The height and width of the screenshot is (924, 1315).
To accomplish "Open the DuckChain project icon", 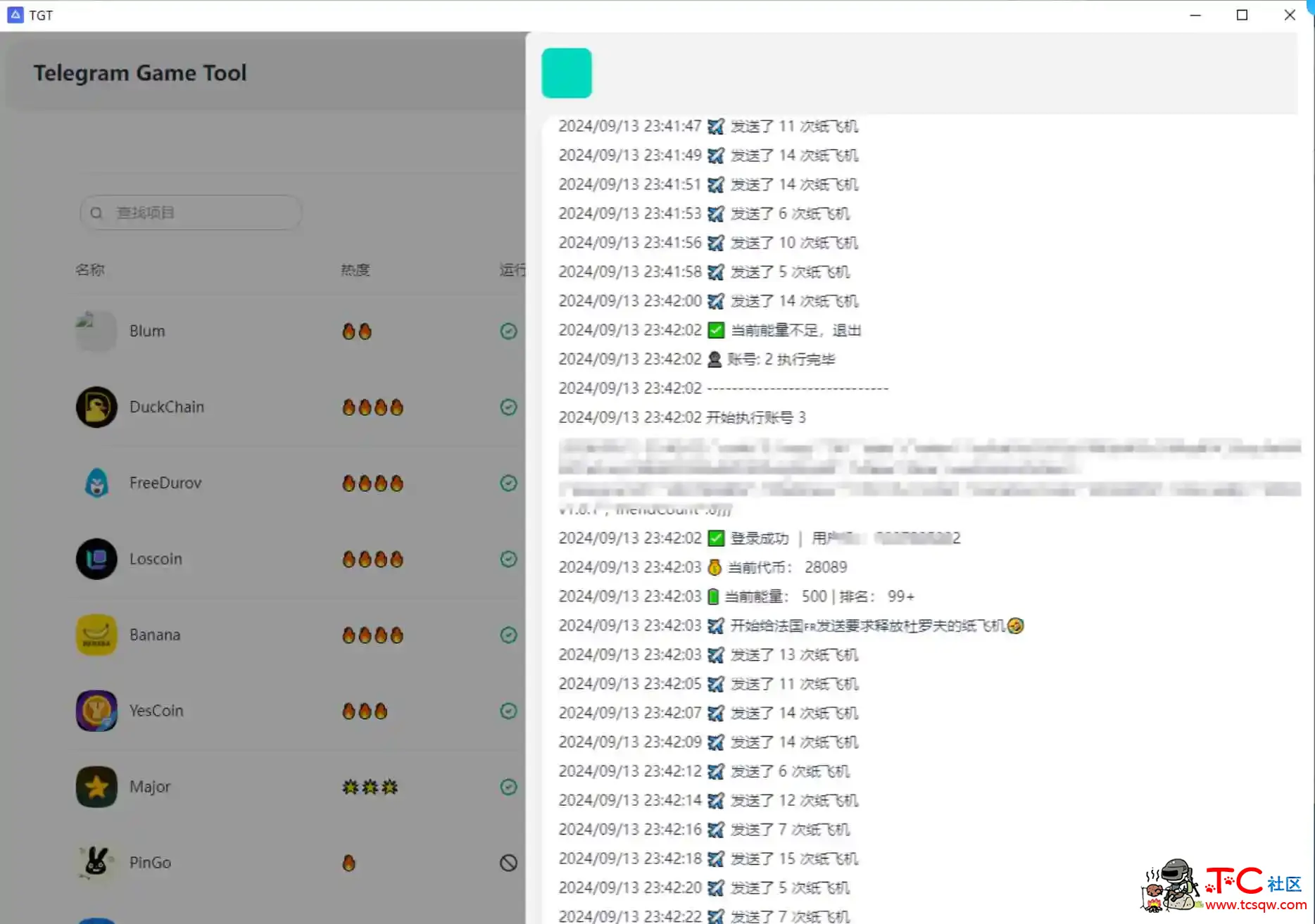I will point(96,407).
